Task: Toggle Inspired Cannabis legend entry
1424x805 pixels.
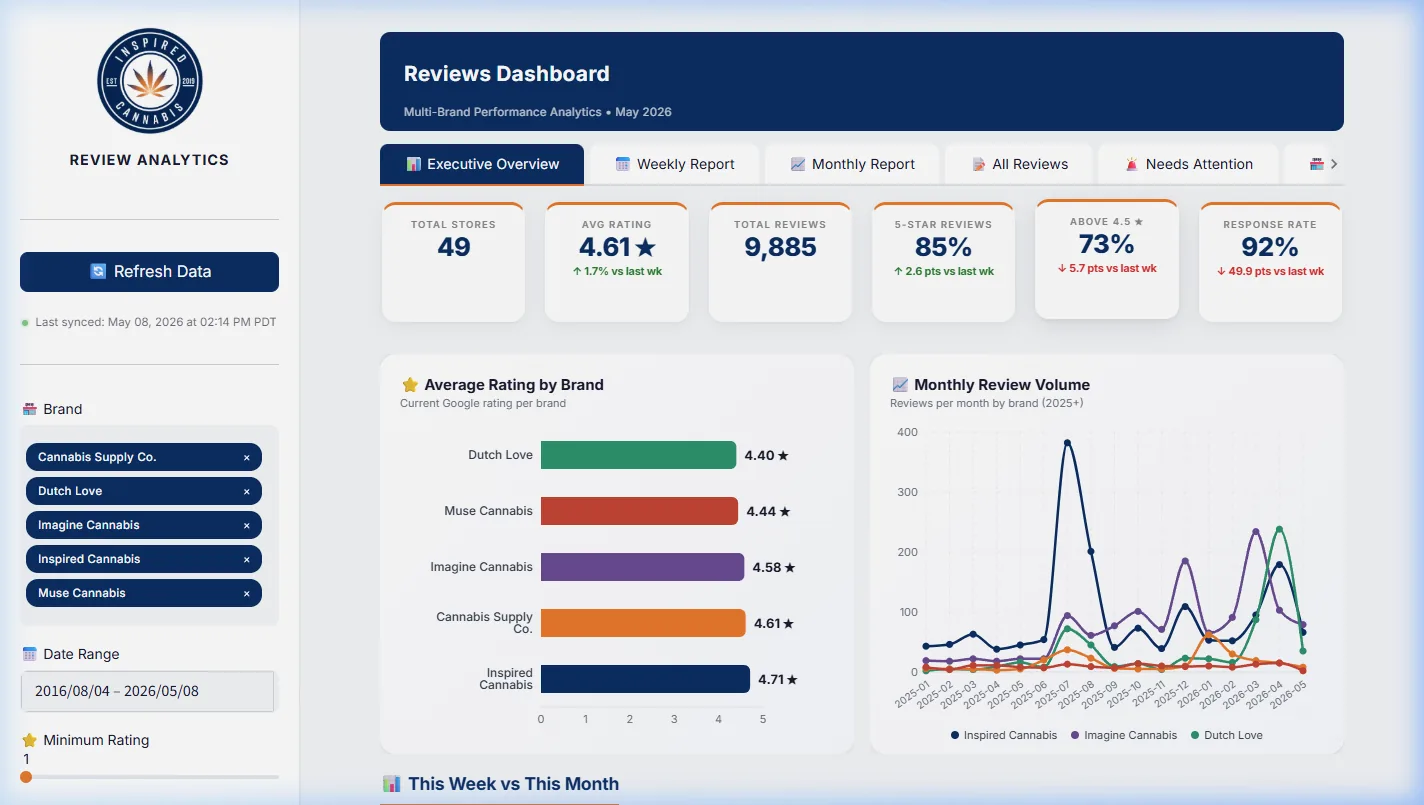Action: coord(1003,735)
